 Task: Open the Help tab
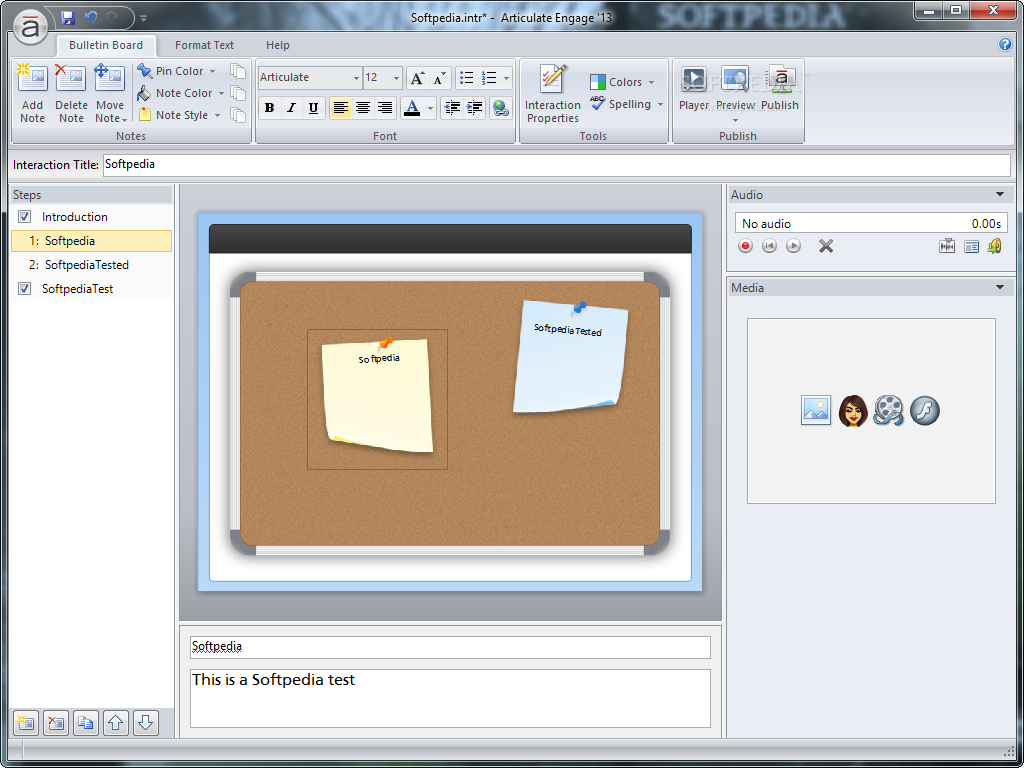pos(278,45)
